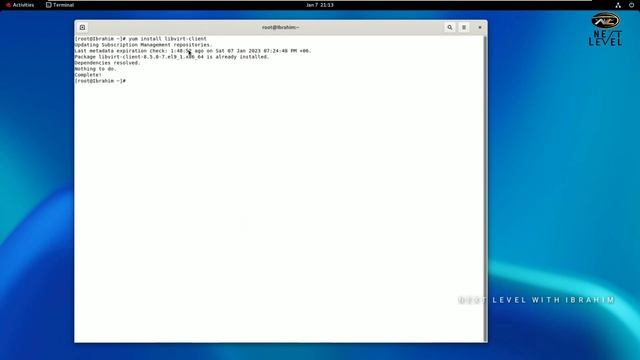Image resolution: width=640 pixels, height=360 pixels.
Task: Click the empty prompt on the last line
Action: 100,81
